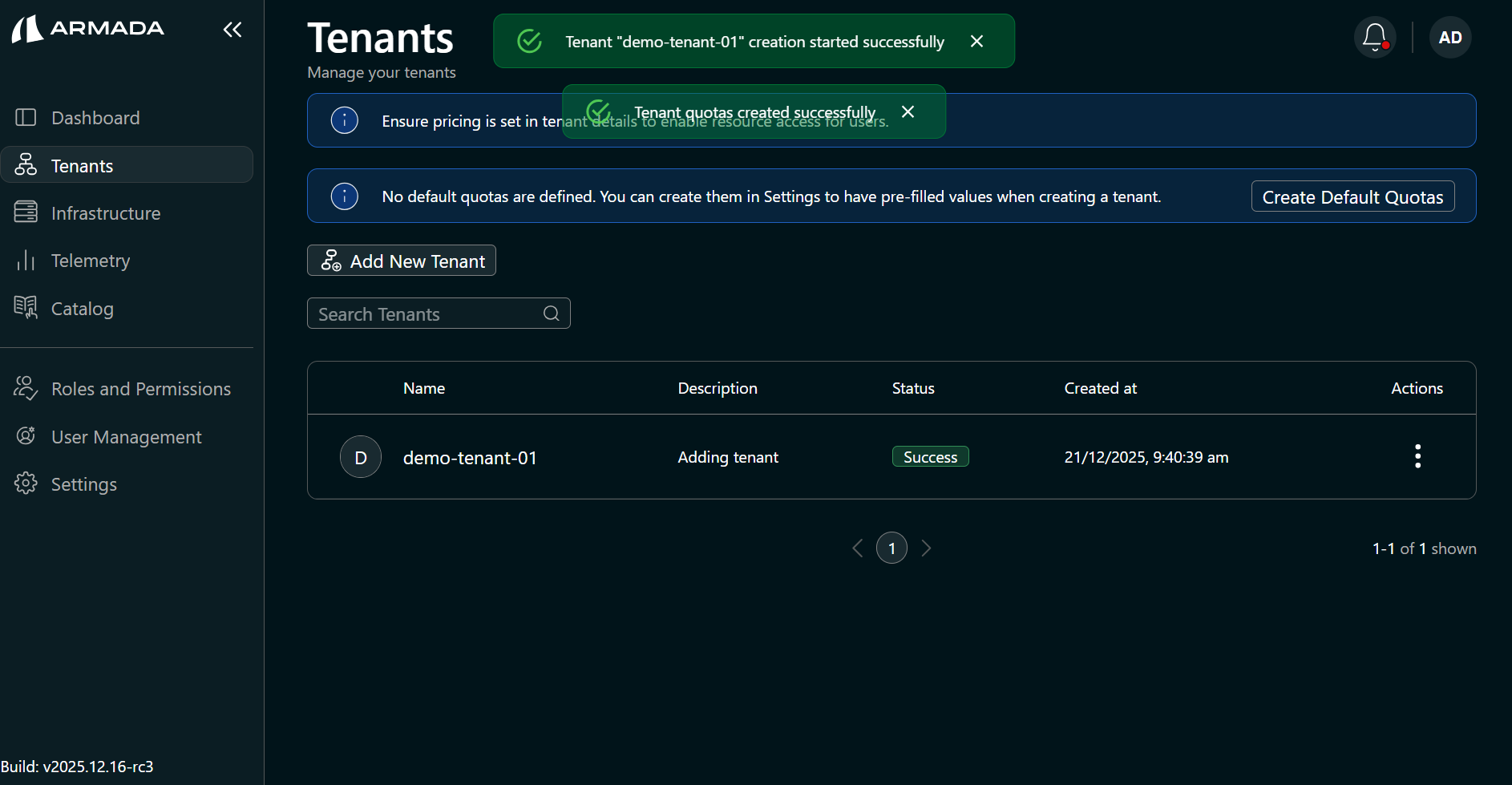Navigate to Telemetry in the sidebar
1512x785 pixels.
coord(90,260)
